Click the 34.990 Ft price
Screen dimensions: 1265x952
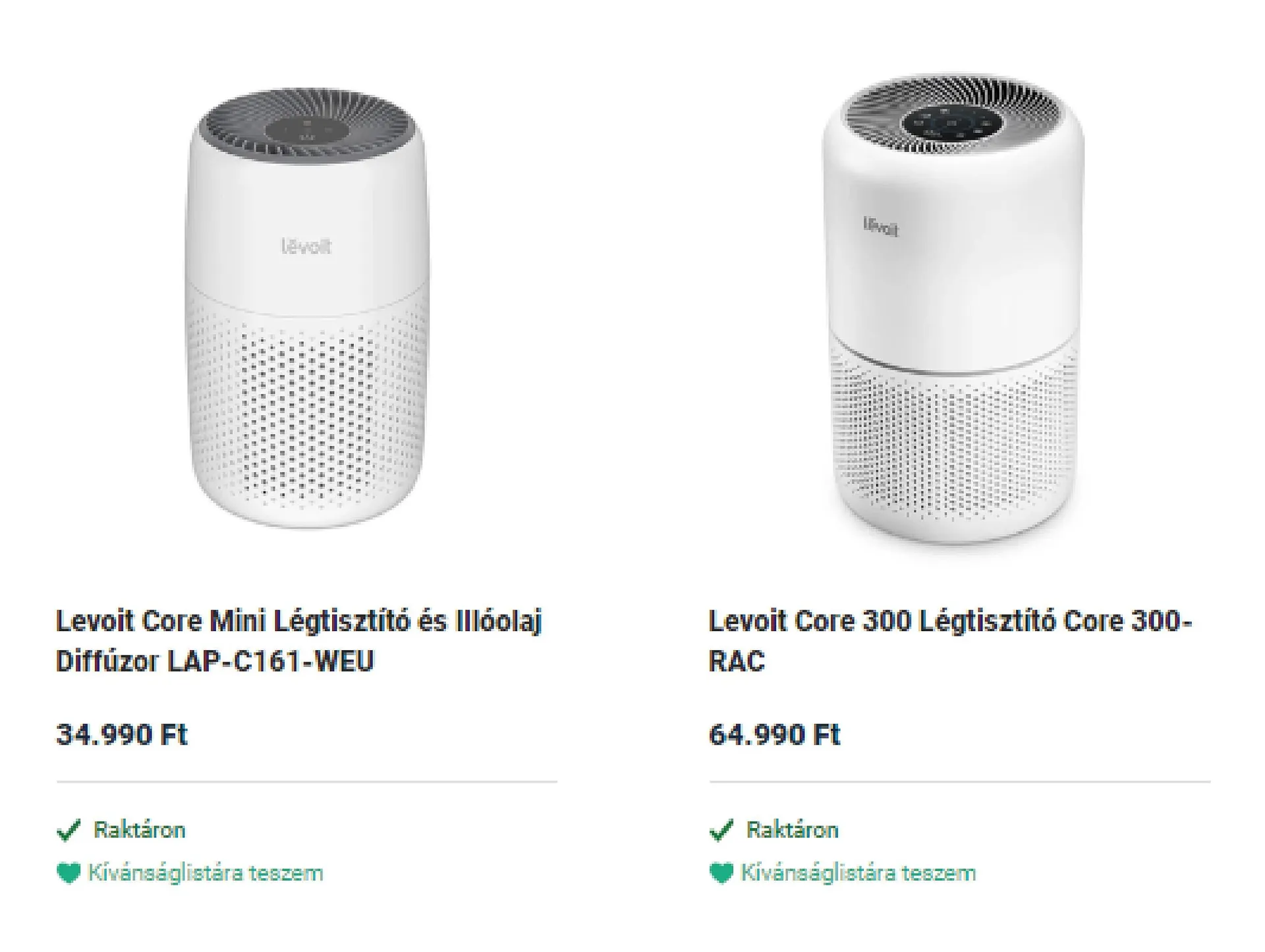click(x=122, y=735)
